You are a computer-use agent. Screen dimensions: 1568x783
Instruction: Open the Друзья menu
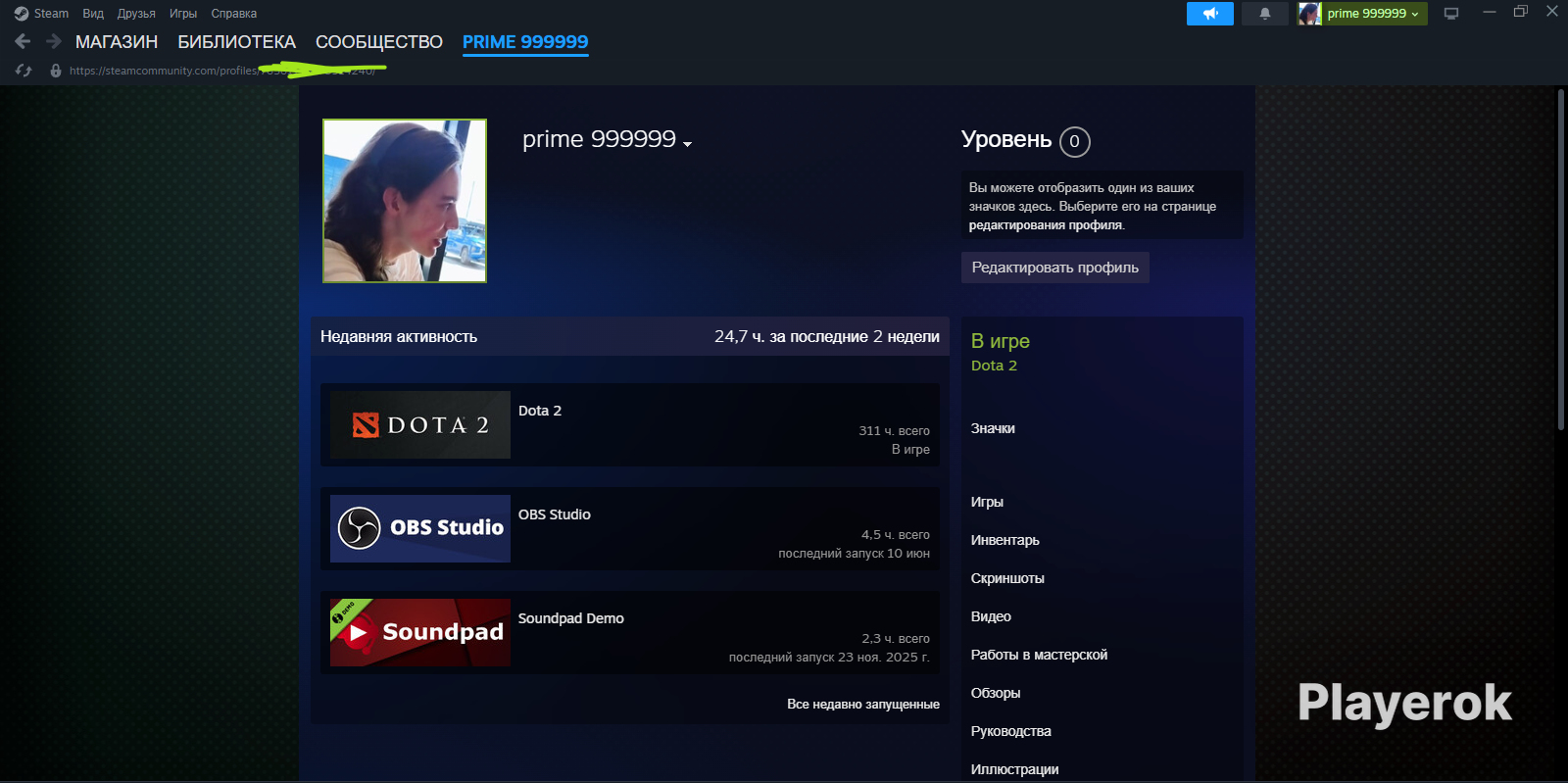(136, 14)
